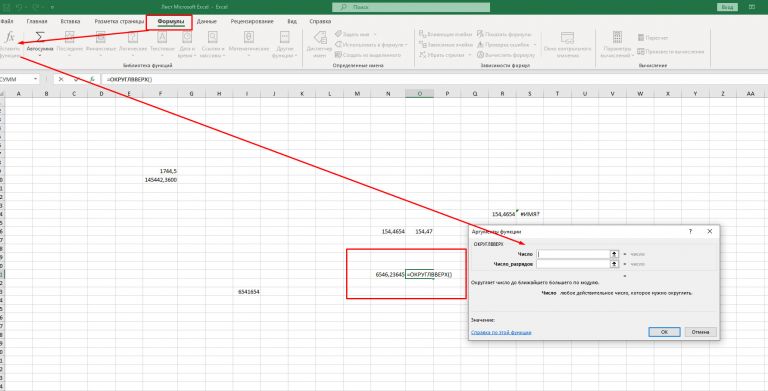
Task: Cancel formula entry with the X icon
Action: (x=61, y=79)
